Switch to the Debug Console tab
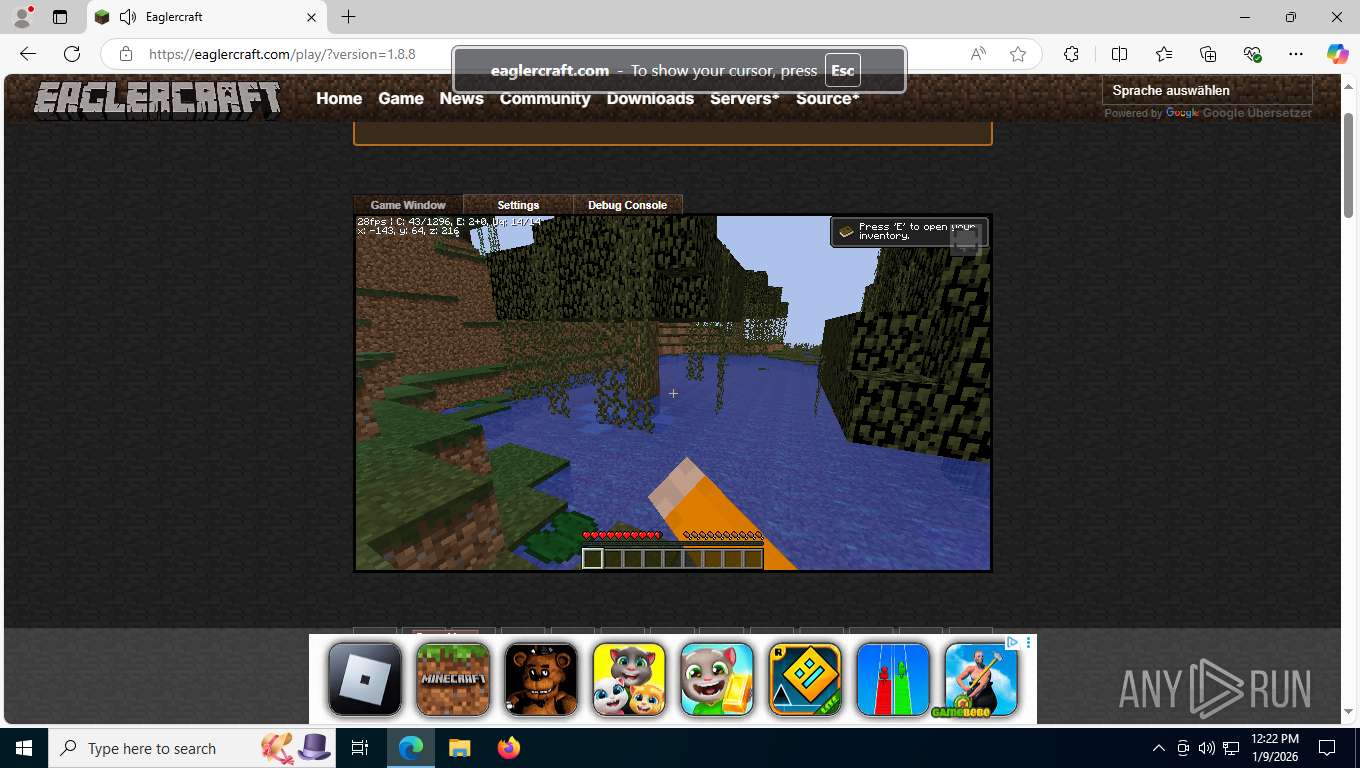Screen dimensions: 1360x768 pyautogui.click(x=627, y=205)
